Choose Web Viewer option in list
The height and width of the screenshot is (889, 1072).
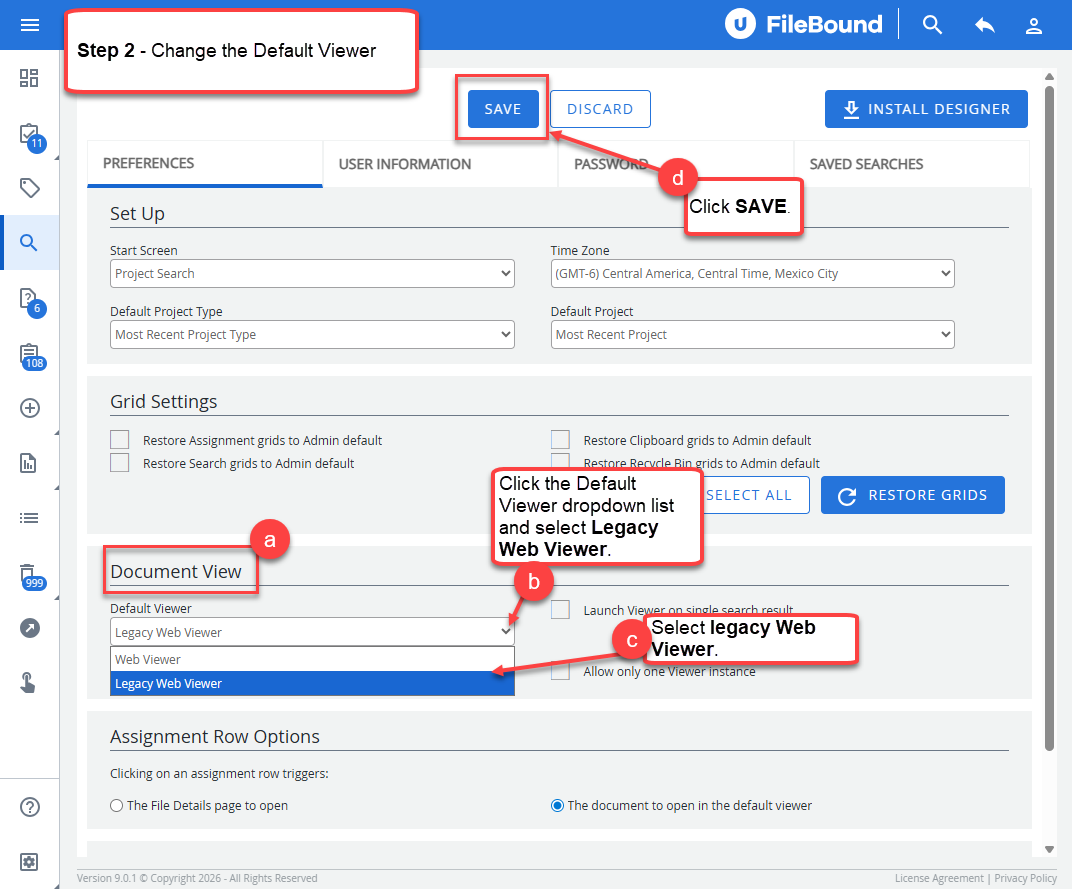[312, 659]
